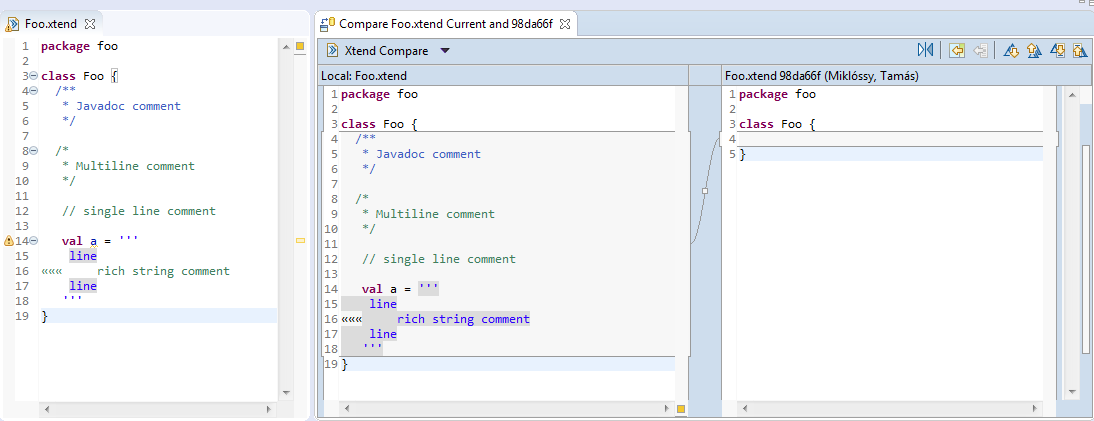Viewport: 1094px width, 421px height.
Task: Click the Compare tab's compare icon
Action: [x=327, y=24]
